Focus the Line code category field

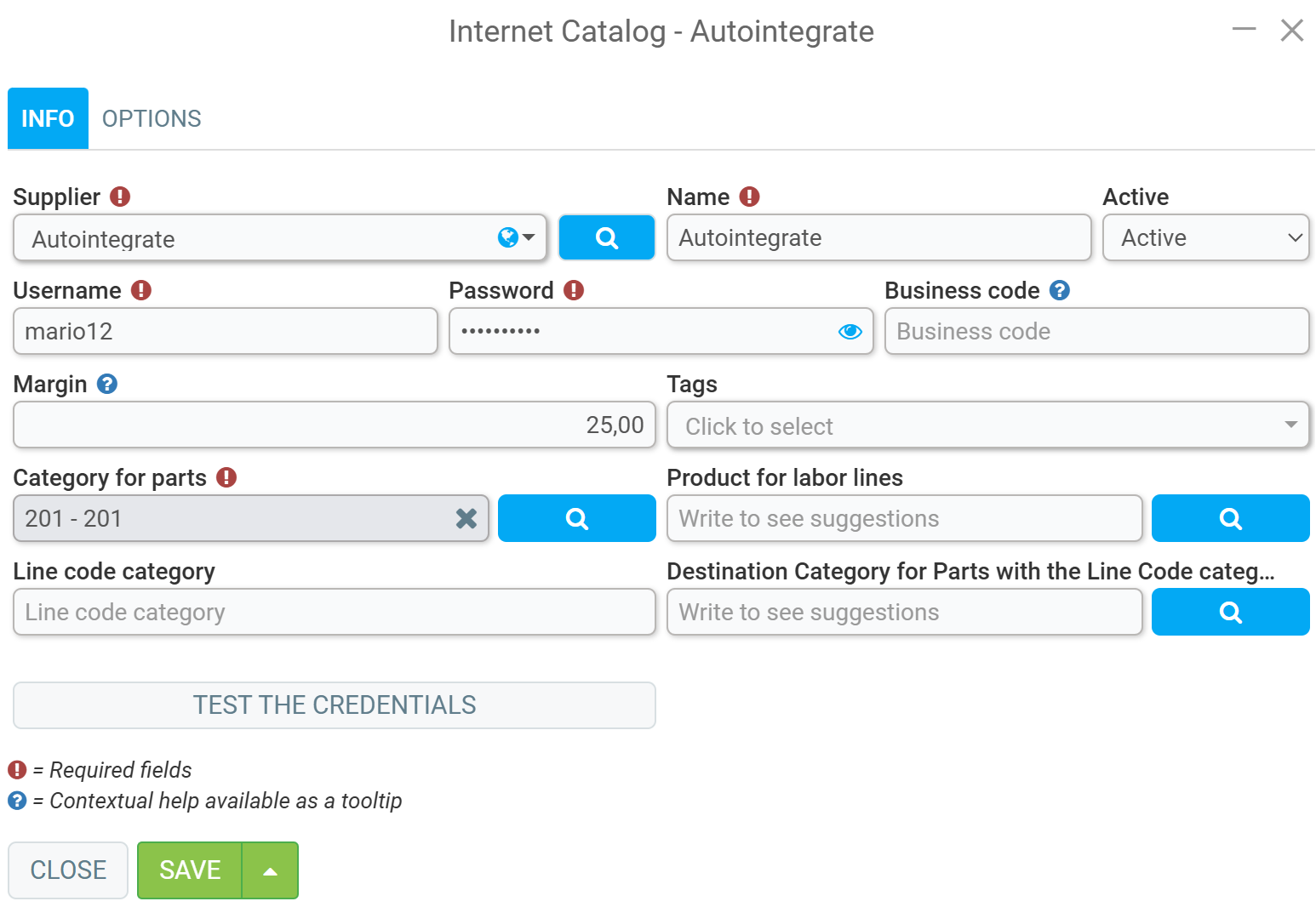tap(335, 612)
